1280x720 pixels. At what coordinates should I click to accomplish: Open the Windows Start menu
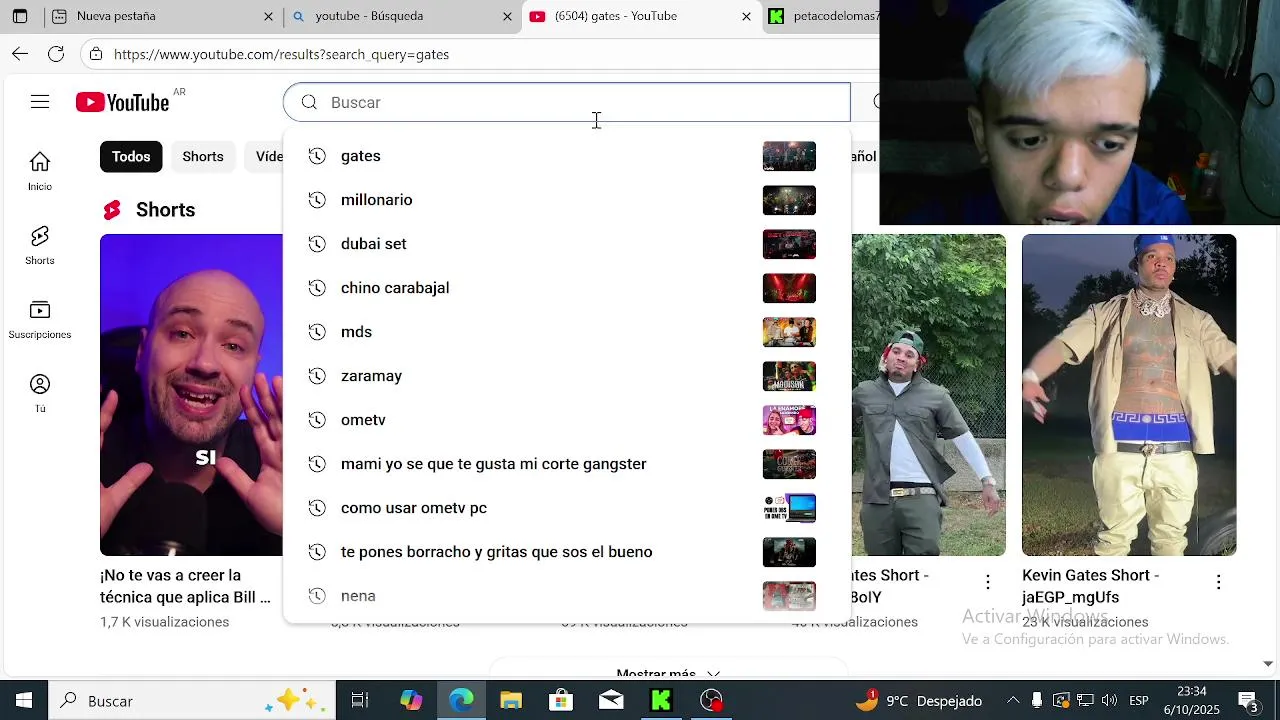pyautogui.click(x=24, y=701)
